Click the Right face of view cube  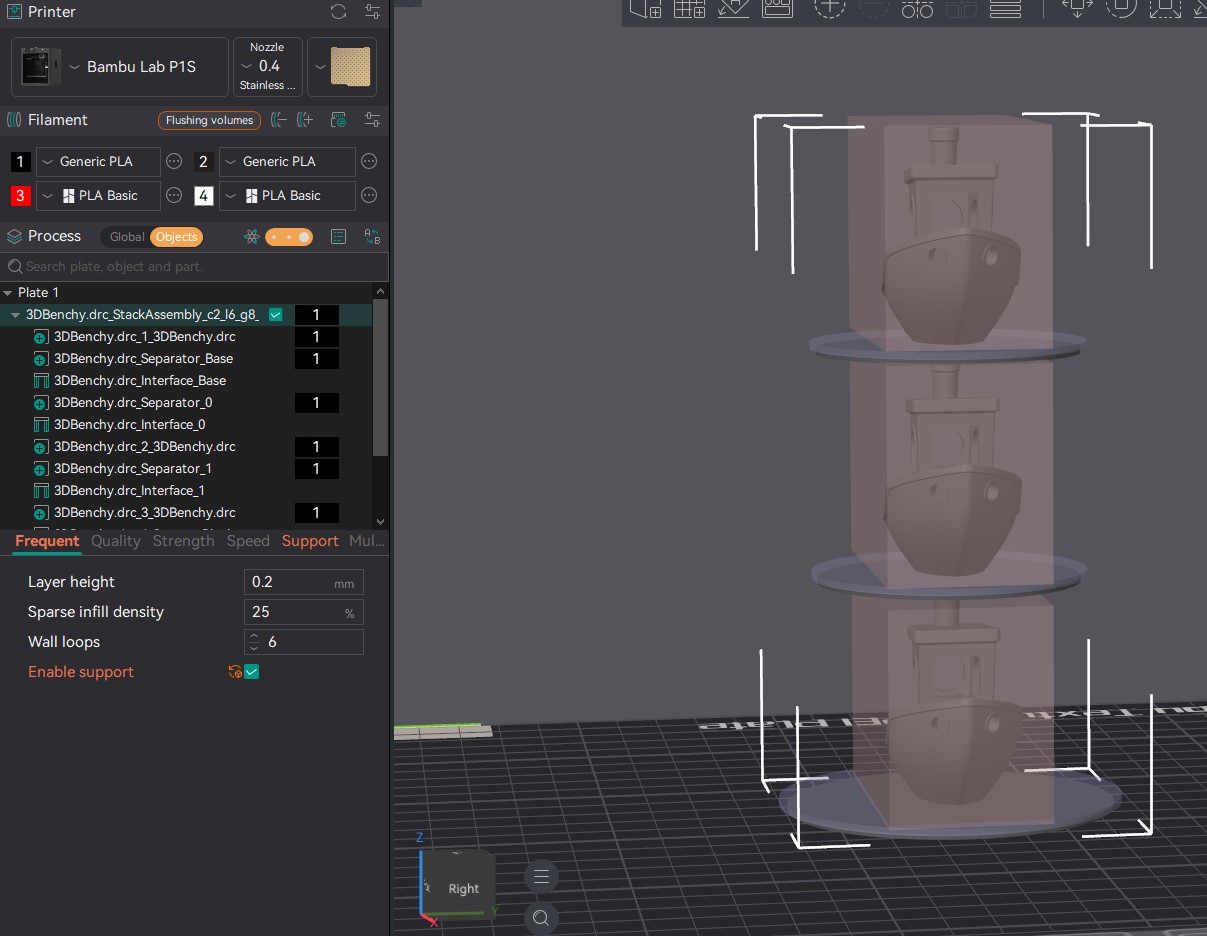pos(463,888)
